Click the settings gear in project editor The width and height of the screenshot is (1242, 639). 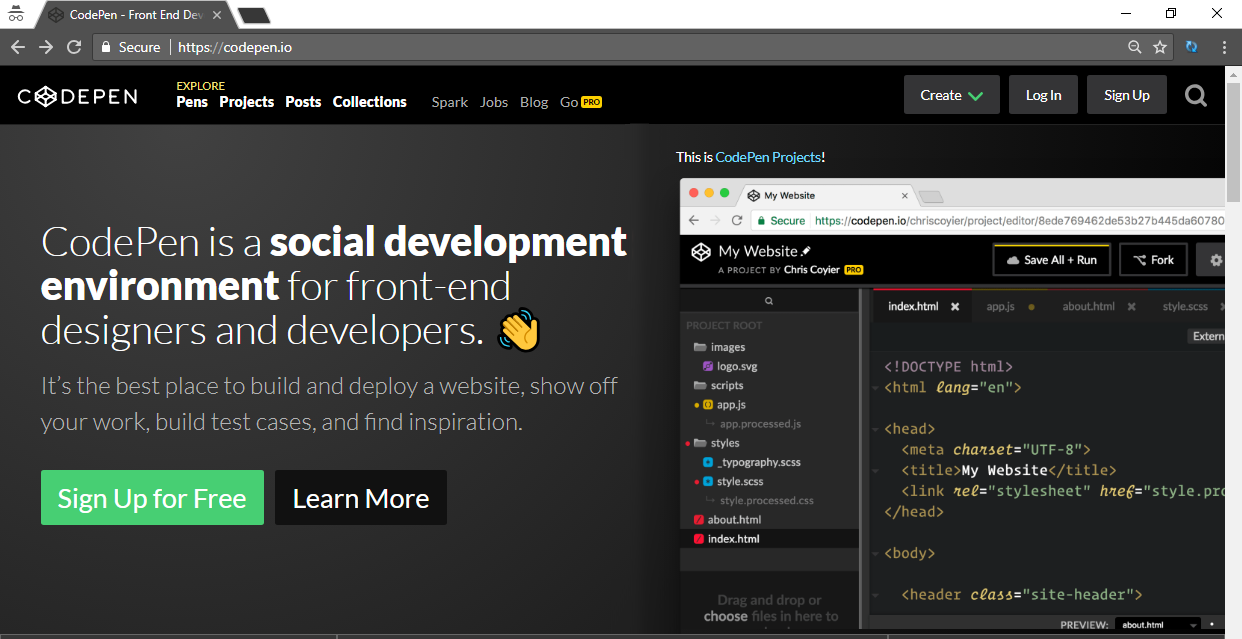1216,260
